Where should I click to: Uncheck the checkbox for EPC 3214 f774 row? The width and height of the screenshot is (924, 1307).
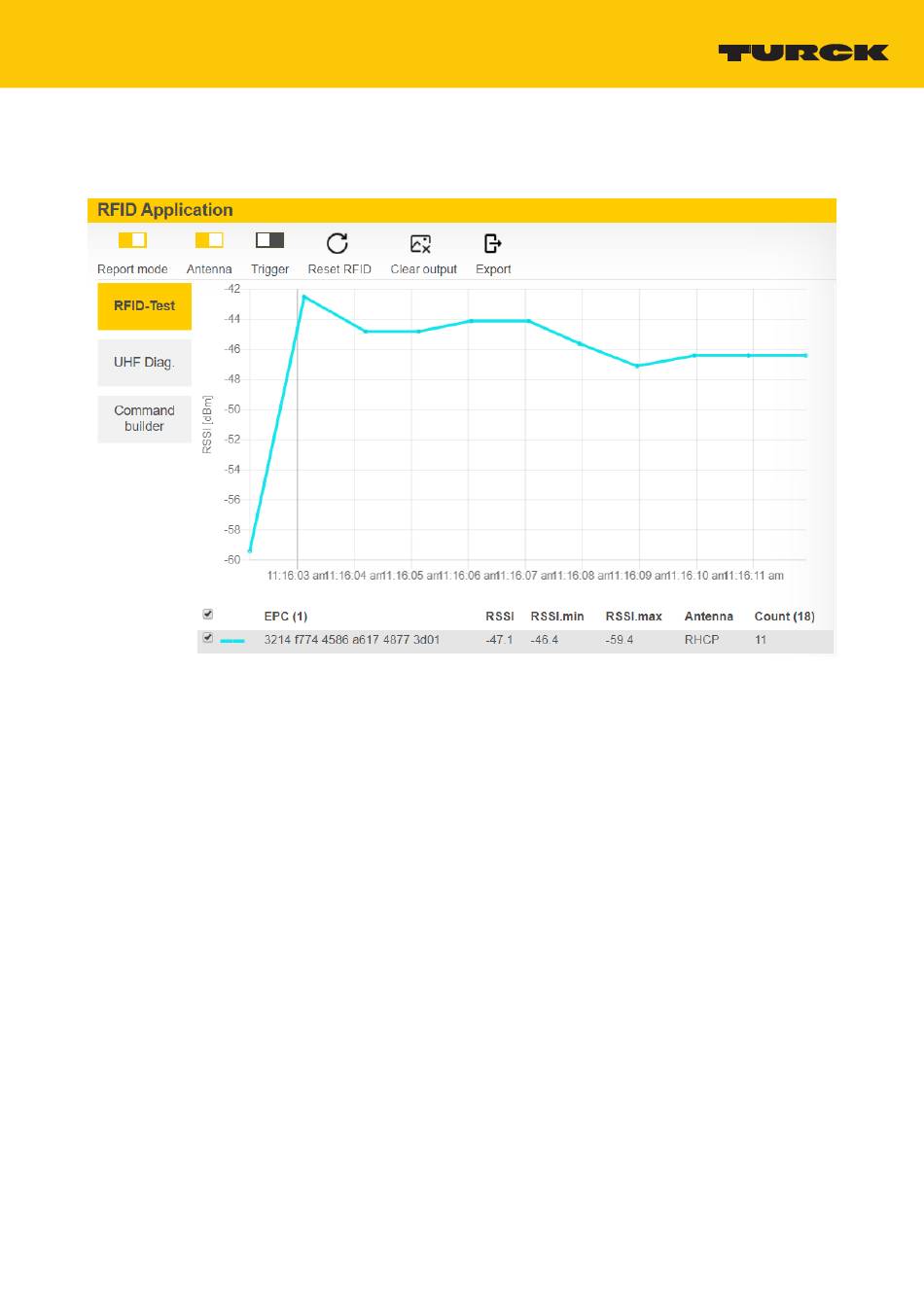point(207,638)
